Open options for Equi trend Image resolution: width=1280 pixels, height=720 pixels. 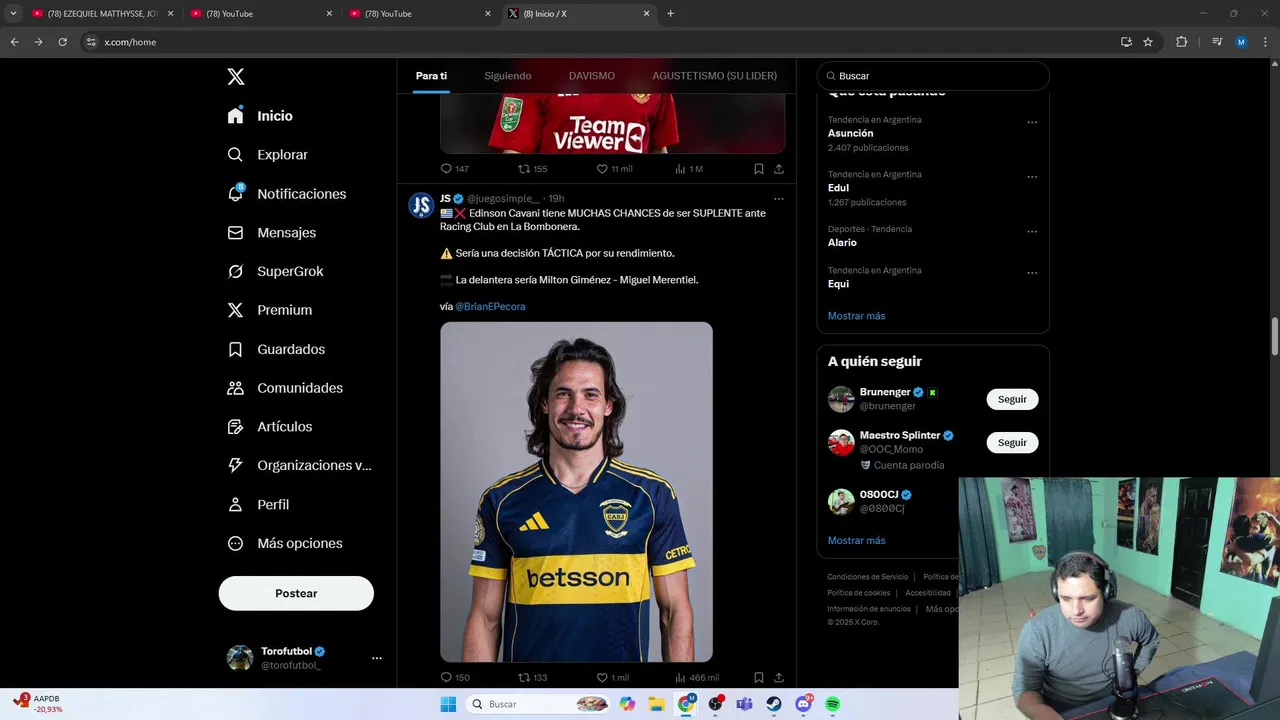tap(1032, 273)
